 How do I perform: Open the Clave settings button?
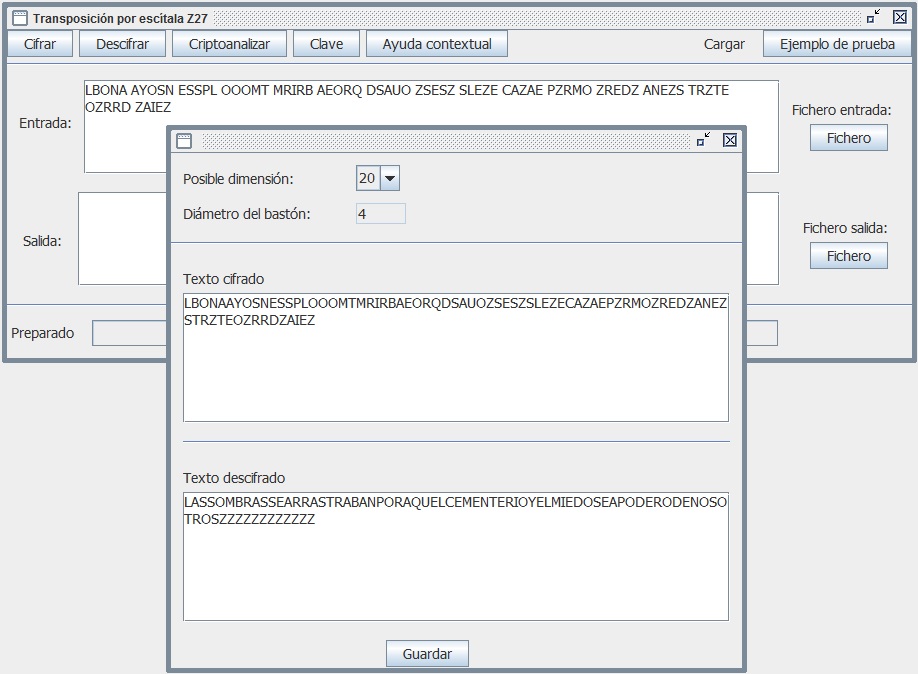[326, 44]
